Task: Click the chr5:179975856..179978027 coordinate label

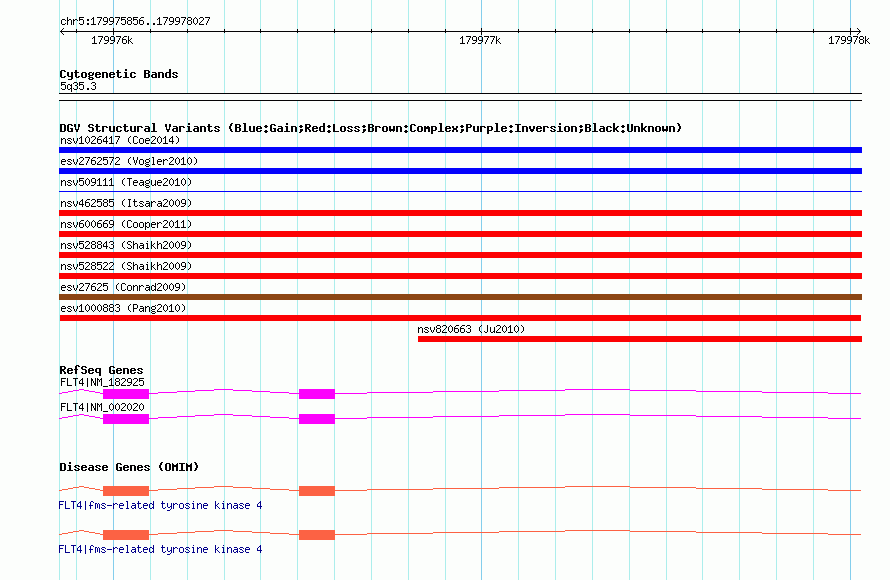Action: coord(135,22)
